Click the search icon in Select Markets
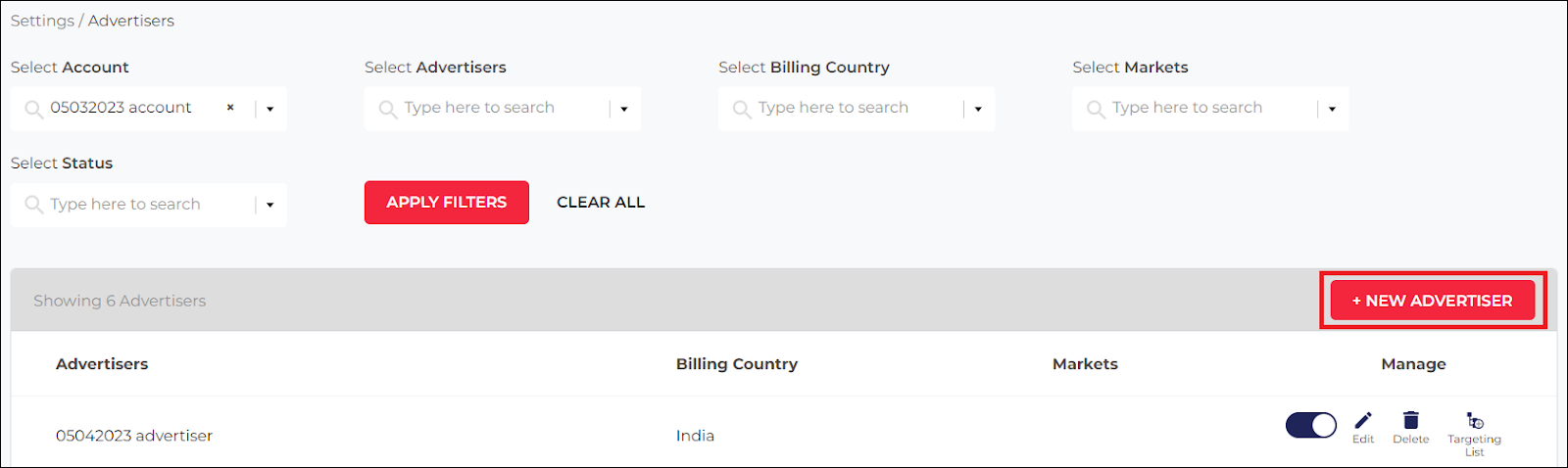The height and width of the screenshot is (468, 1568). [x=1096, y=109]
